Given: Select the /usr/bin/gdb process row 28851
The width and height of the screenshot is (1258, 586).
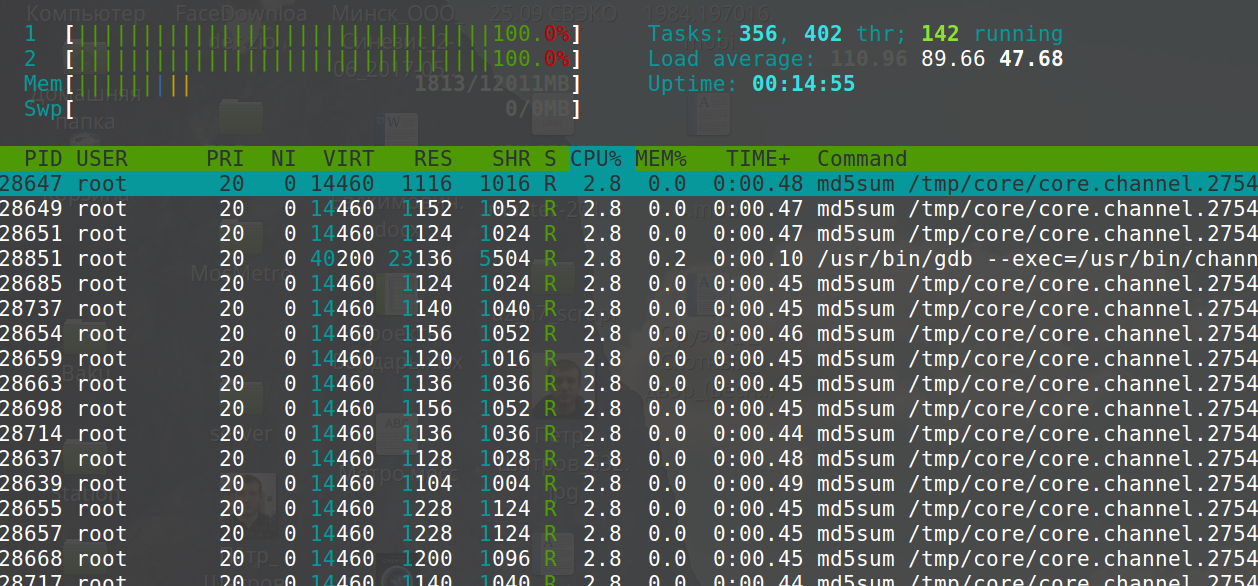Looking at the screenshot, I should tap(629, 259).
